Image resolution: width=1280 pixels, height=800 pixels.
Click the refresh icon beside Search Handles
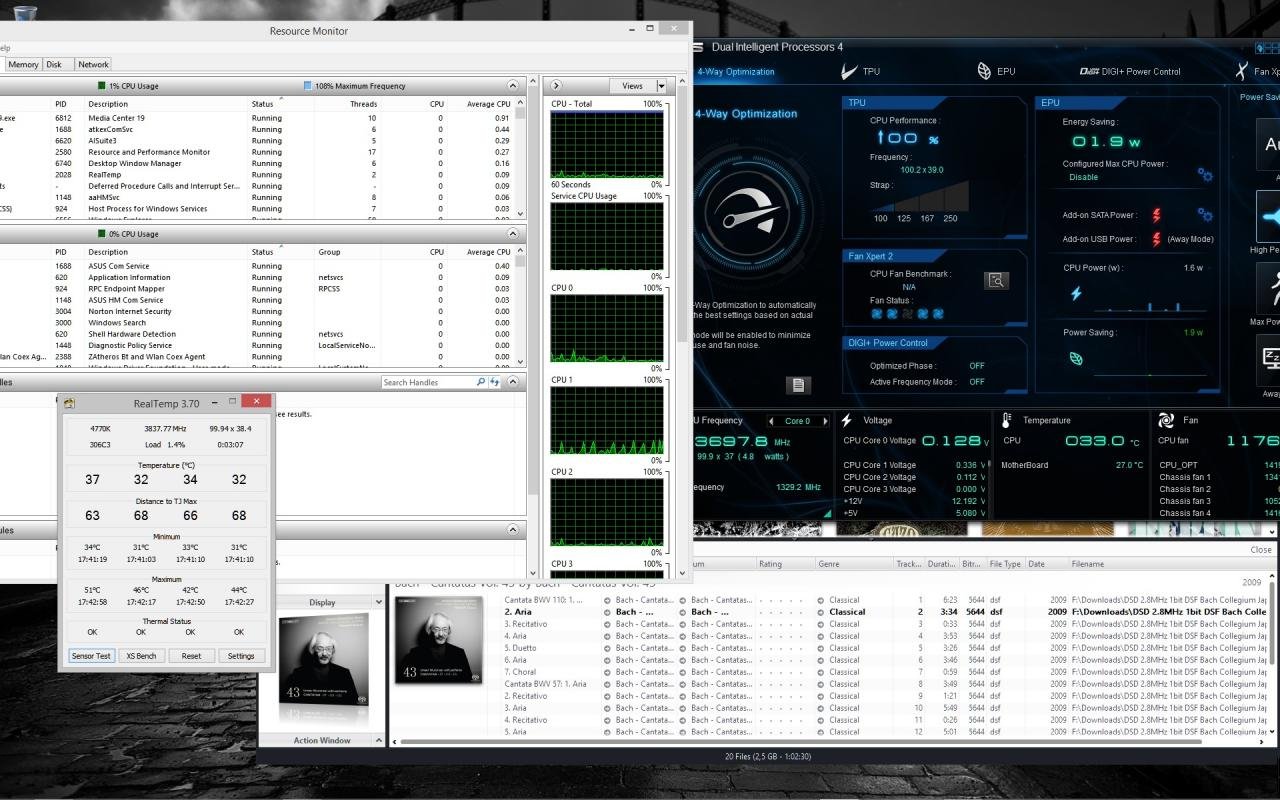pos(495,382)
